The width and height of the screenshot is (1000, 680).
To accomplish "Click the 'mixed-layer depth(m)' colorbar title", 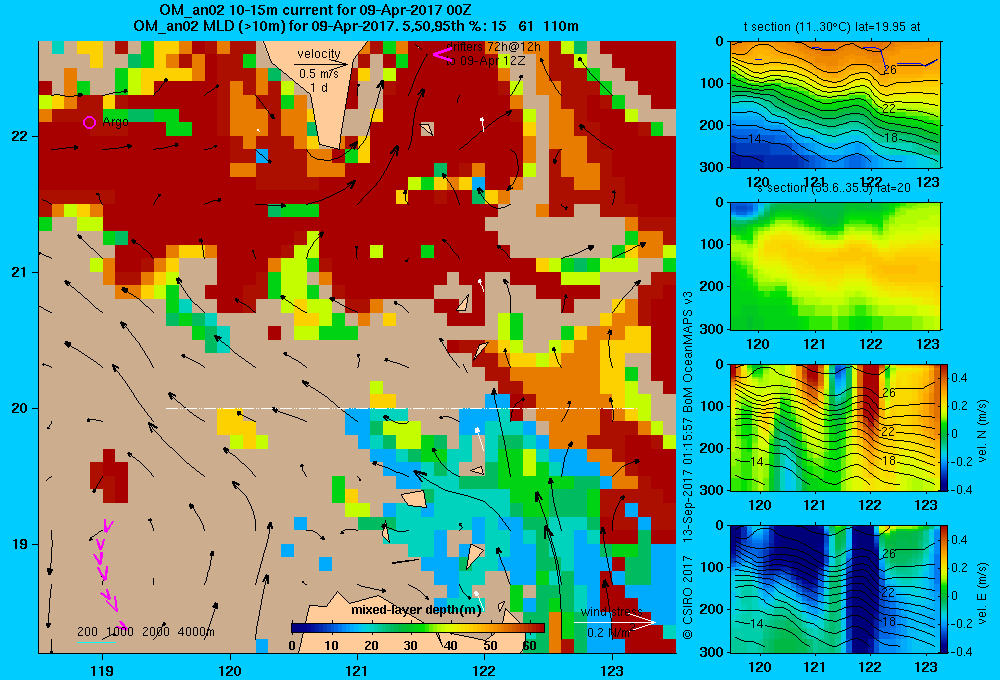I will click(x=416, y=610).
